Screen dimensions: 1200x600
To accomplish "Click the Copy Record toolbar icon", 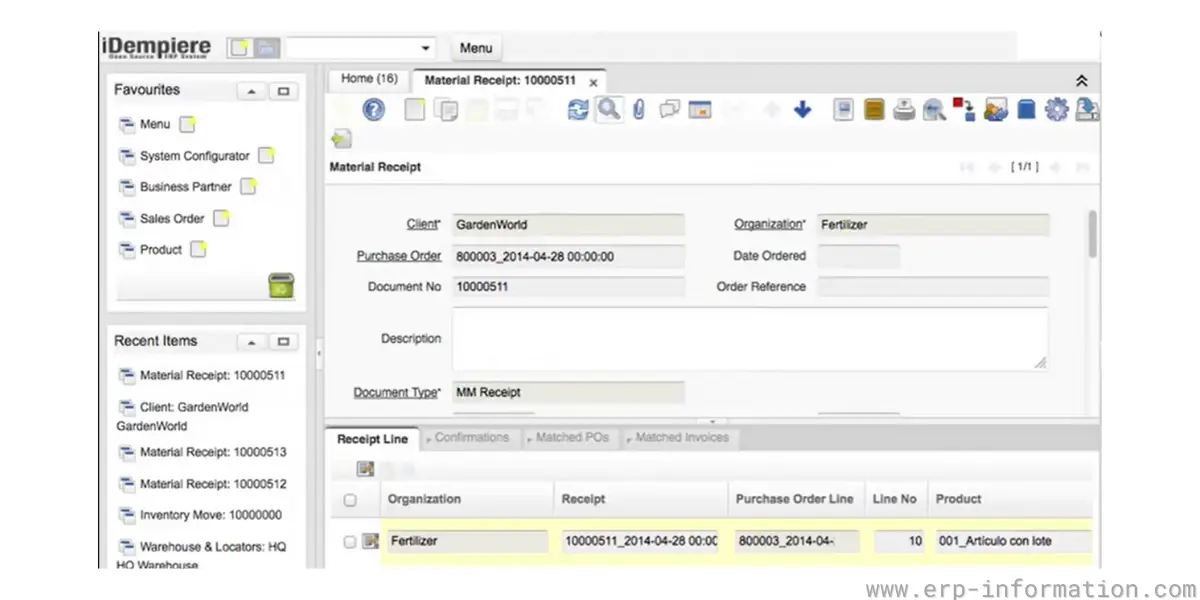I will [x=446, y=110].
